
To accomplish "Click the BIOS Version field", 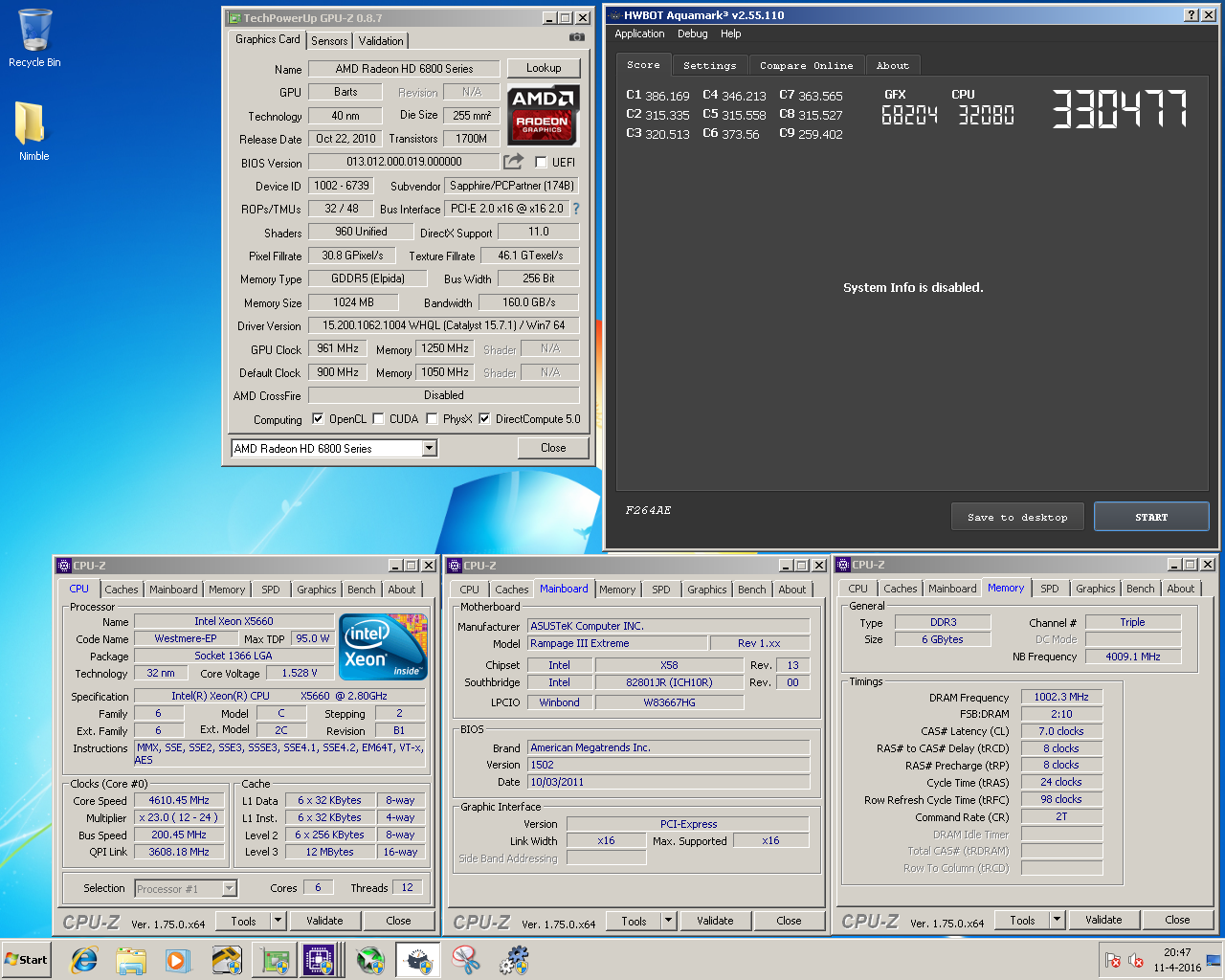I will 404,162.
